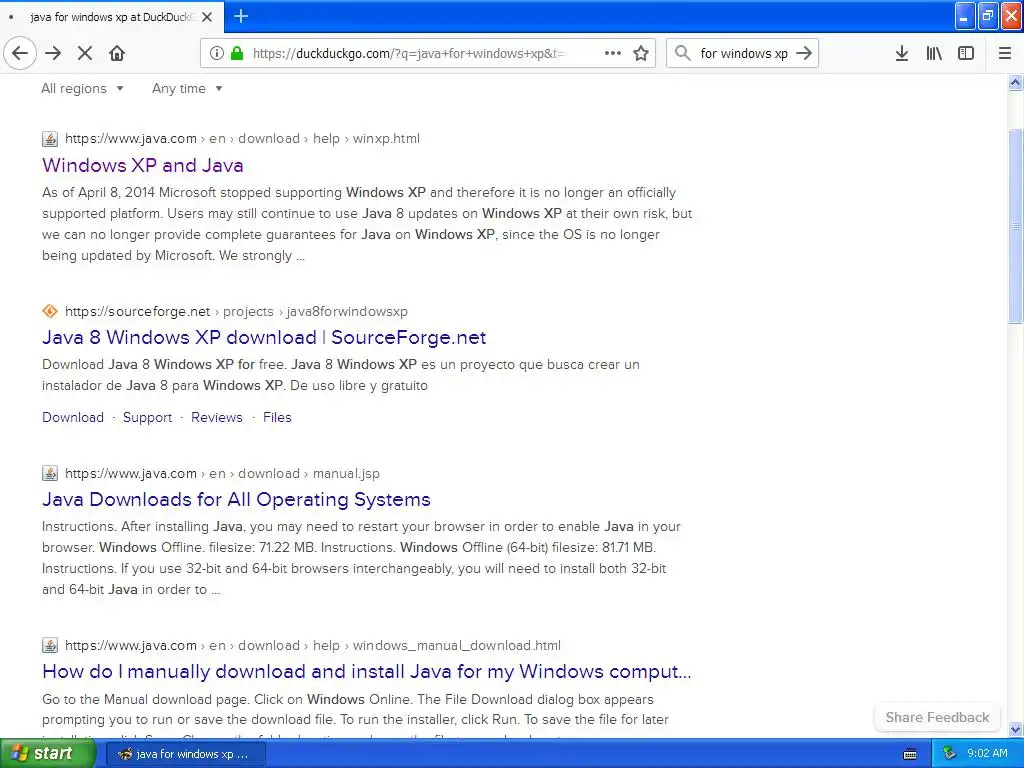Click the scrollbar down arrow
The width and height of the screenshot is (1024, 768).
(x=1015, y=729)
